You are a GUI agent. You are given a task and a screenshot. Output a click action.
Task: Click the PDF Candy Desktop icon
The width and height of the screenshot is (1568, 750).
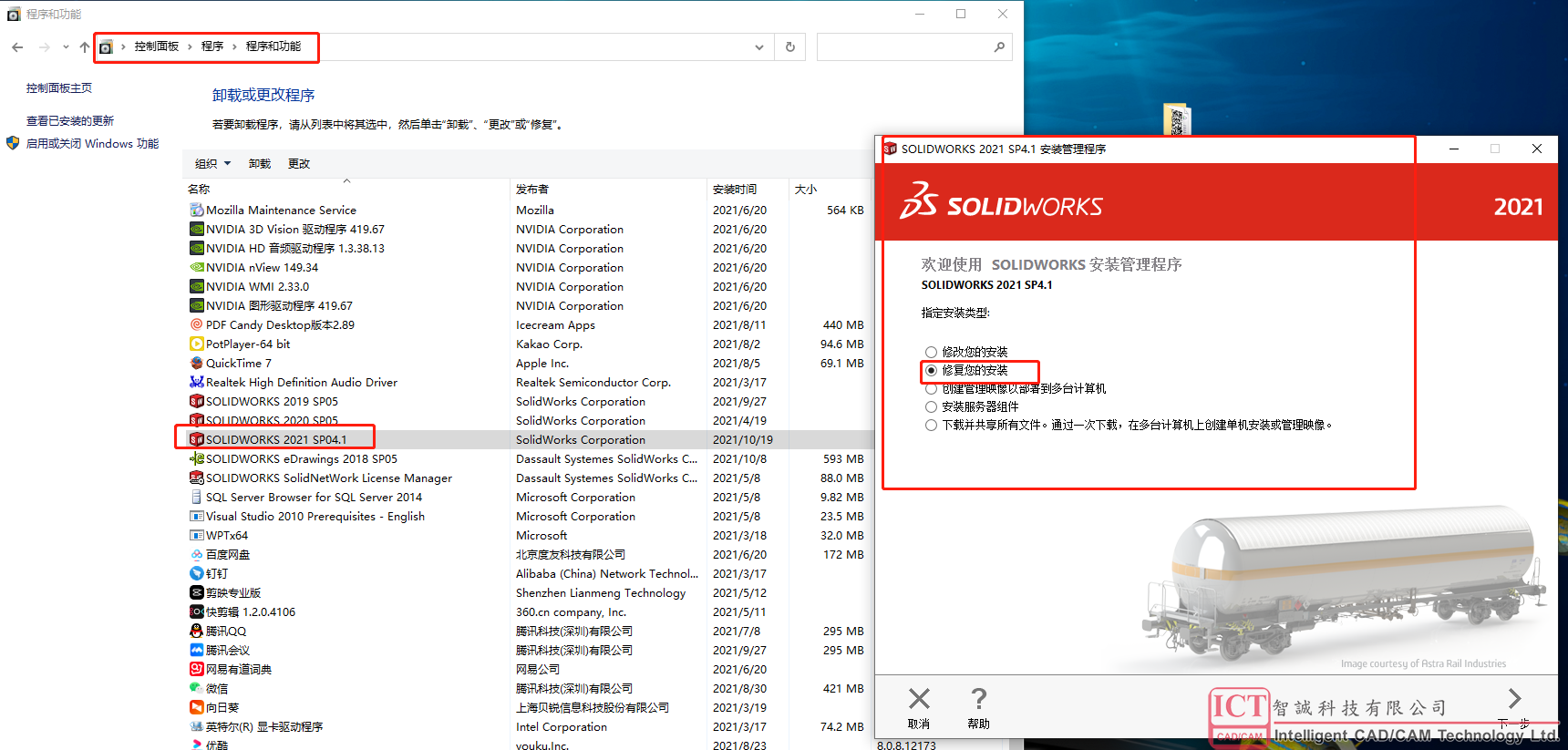[196, 324]
